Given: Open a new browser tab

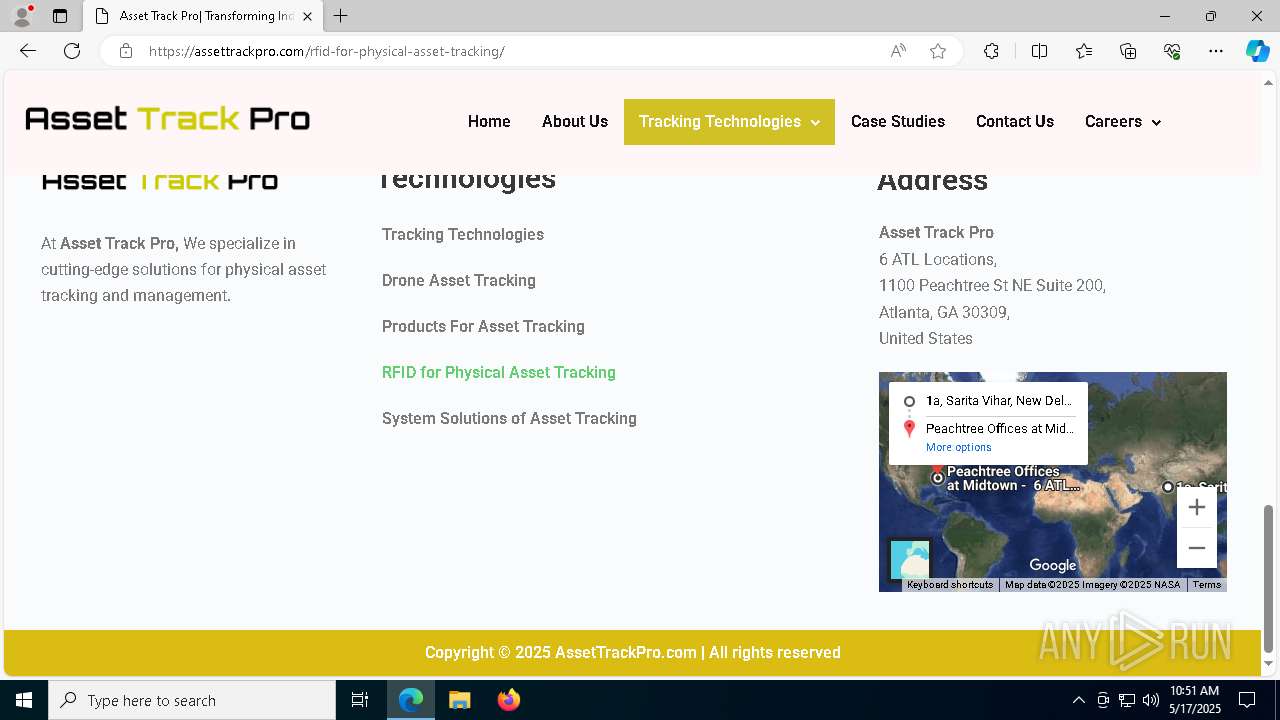Looking at the screenshot, I should click(341, 16).
